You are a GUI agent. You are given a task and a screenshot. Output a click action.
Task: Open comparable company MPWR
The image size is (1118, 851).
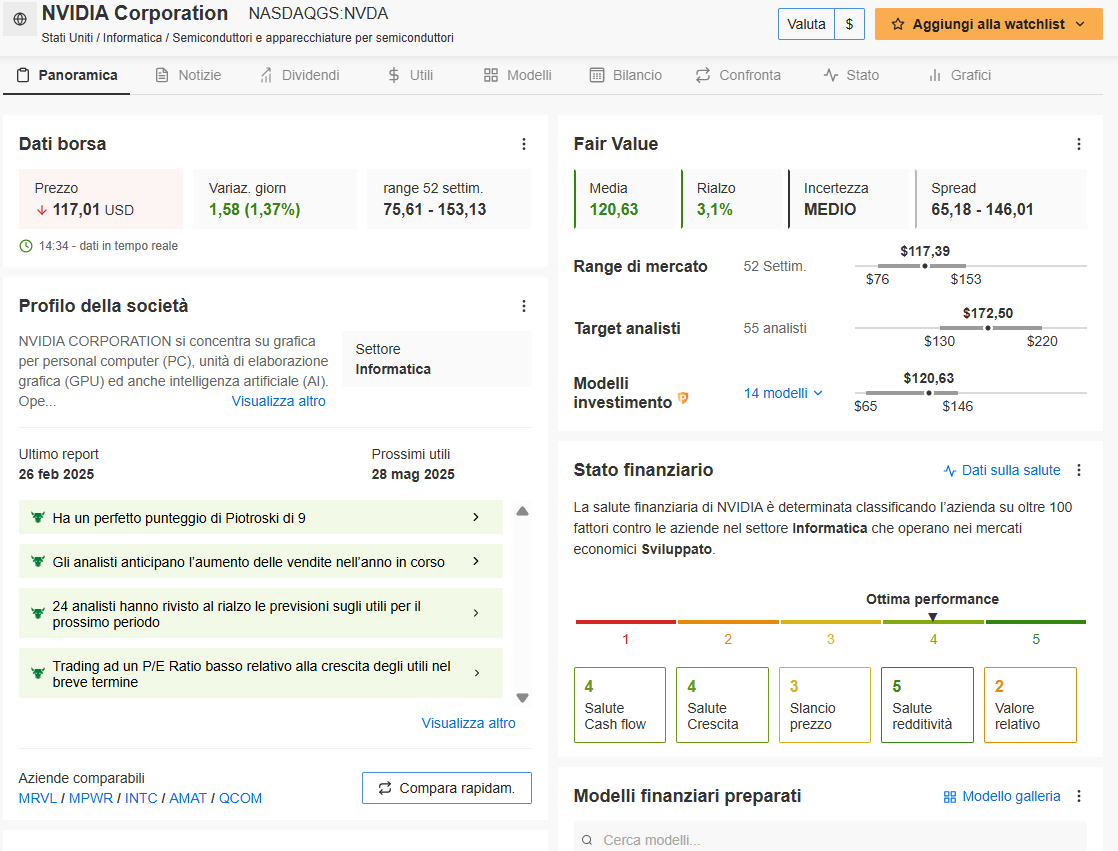pyautogui.click(x=91, y=798)
